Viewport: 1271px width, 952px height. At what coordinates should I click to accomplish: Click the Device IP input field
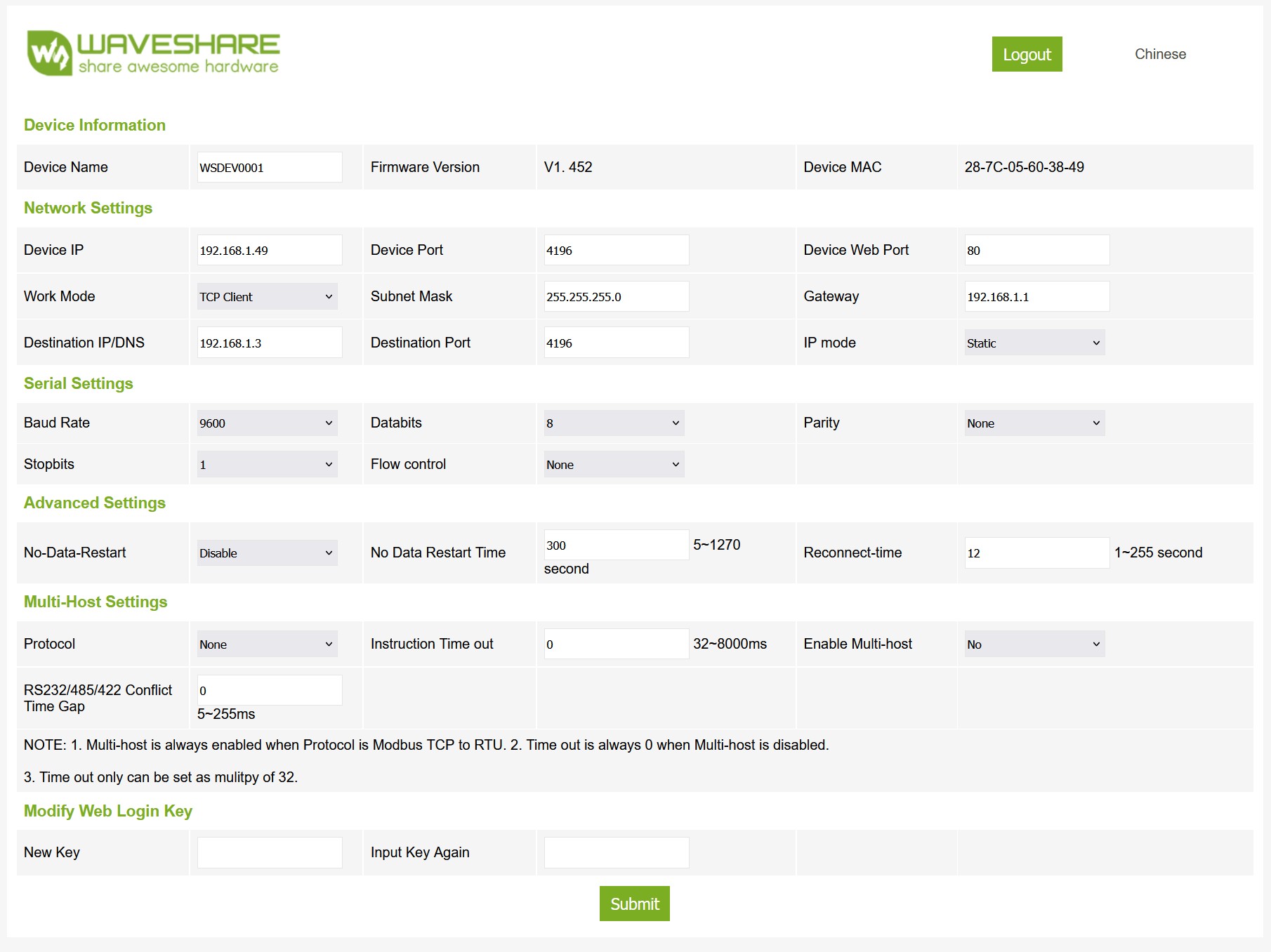click(x=269, y=249)
